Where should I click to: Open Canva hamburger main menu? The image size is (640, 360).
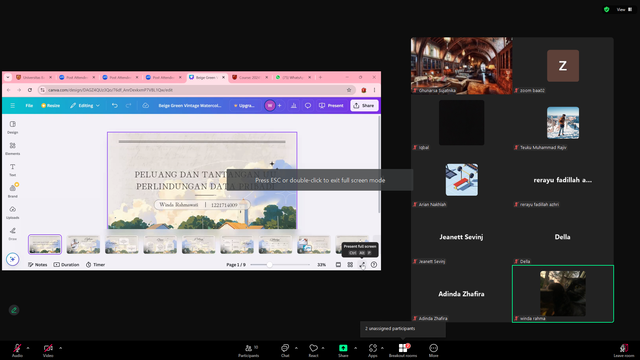click(x=13, y=106)
